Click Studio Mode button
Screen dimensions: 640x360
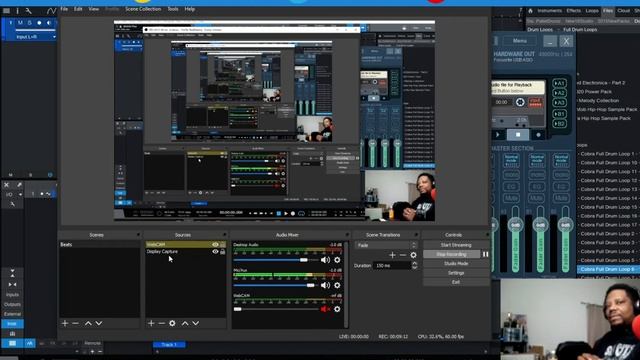(x=456, y=264)
